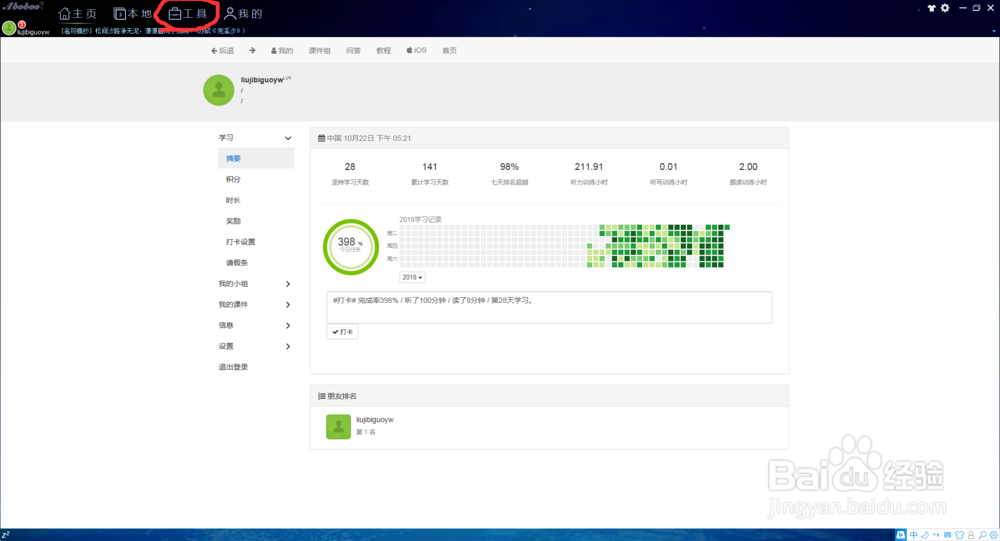Open the 主页 home tab
Image resolution: width=1000 pixels, height=541 pixels.
pos(77,13)
